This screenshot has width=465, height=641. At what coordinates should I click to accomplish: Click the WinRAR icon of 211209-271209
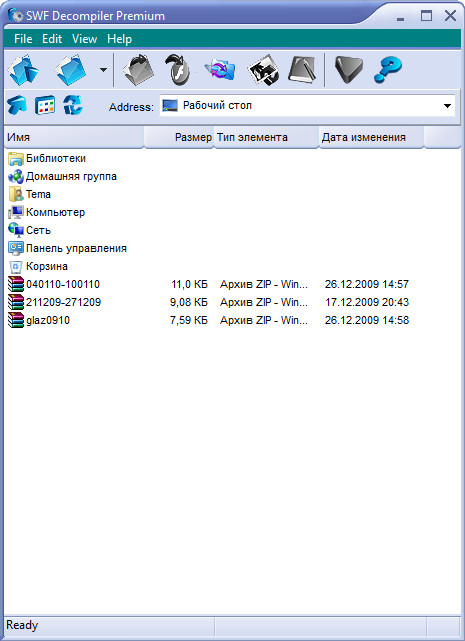16,302
